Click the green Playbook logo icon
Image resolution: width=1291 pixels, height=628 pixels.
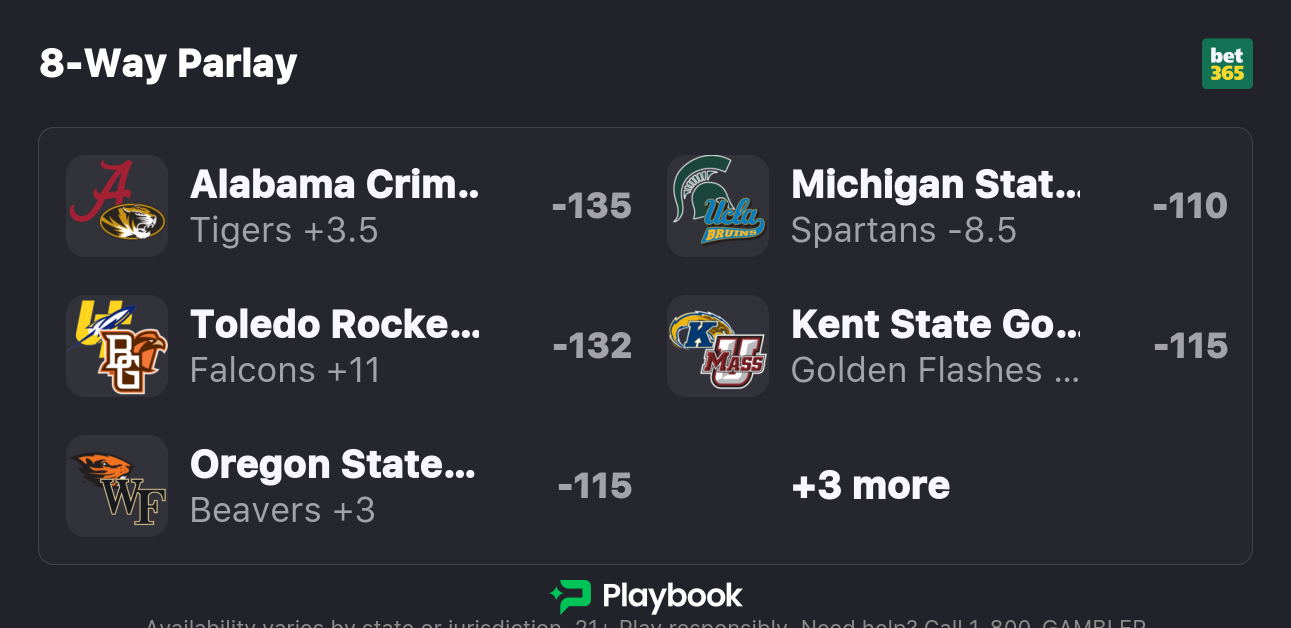[571, 597]
